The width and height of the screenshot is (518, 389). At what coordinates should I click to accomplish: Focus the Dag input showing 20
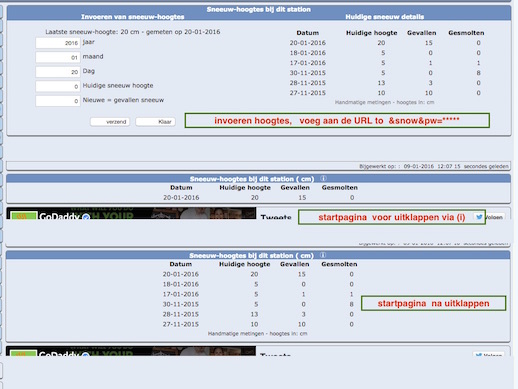(58, 72)
